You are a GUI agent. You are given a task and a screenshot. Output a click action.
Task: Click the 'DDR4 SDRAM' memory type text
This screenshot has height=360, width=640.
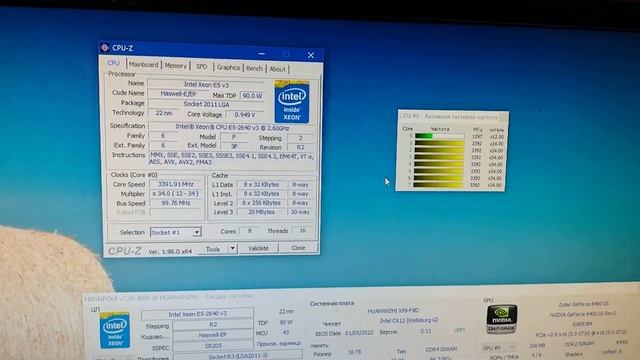tap(441, 349)
